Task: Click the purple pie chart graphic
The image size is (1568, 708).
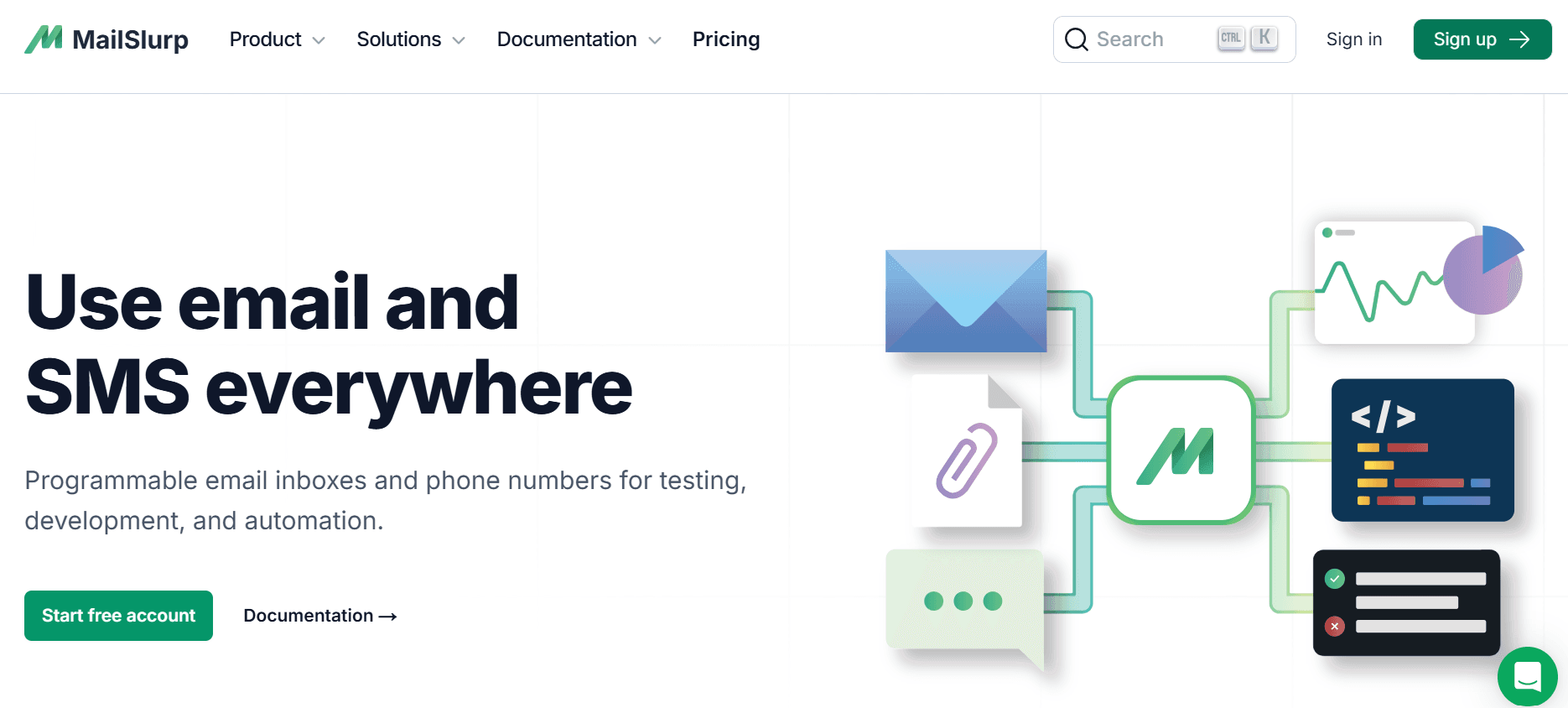Action: coord(1483,270)
